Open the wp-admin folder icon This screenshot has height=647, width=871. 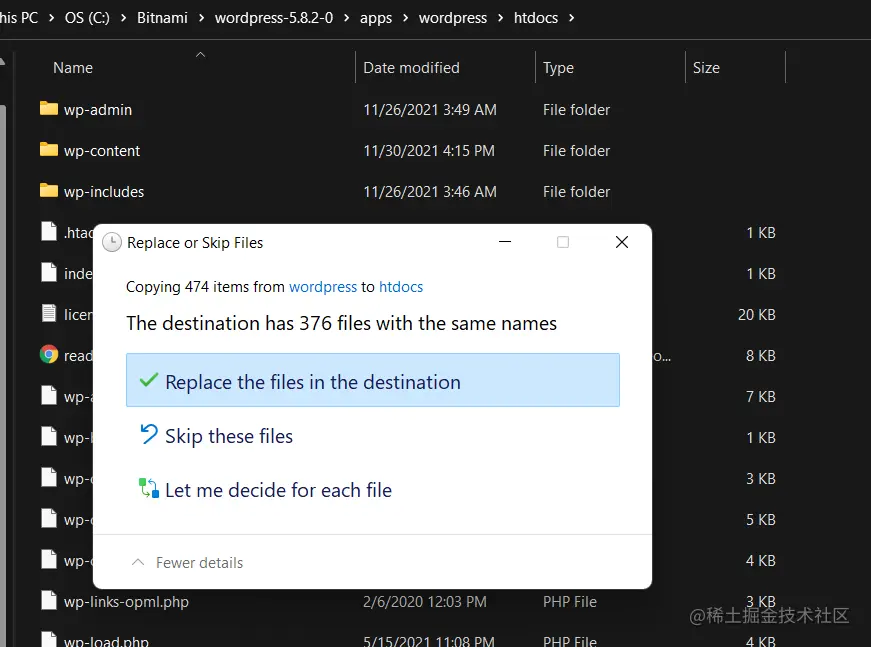(49, 109)
